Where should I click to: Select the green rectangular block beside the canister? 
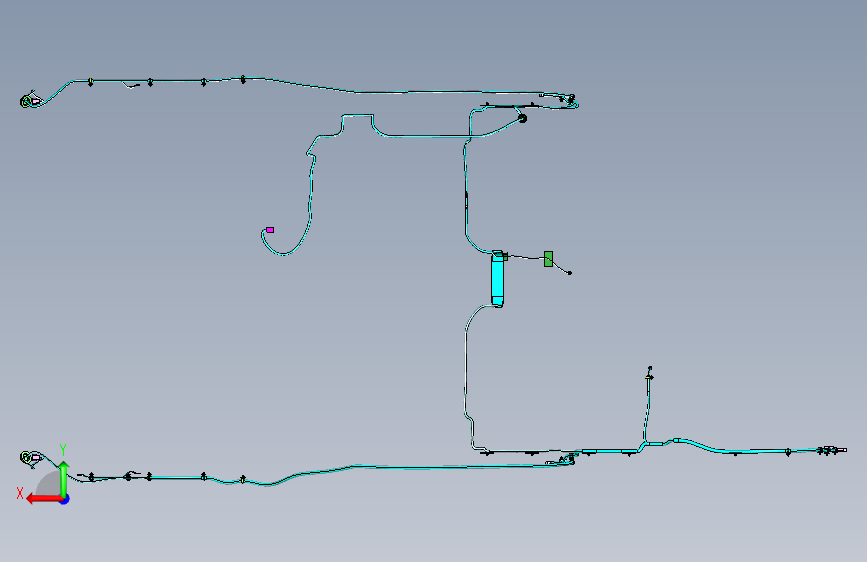click(x=548, y=259)
